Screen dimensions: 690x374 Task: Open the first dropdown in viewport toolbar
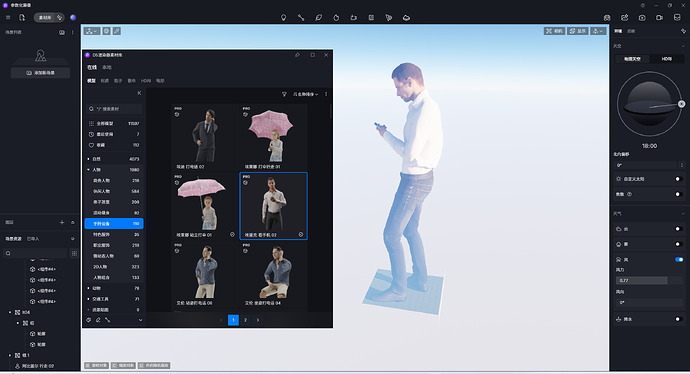pos(92,31)
